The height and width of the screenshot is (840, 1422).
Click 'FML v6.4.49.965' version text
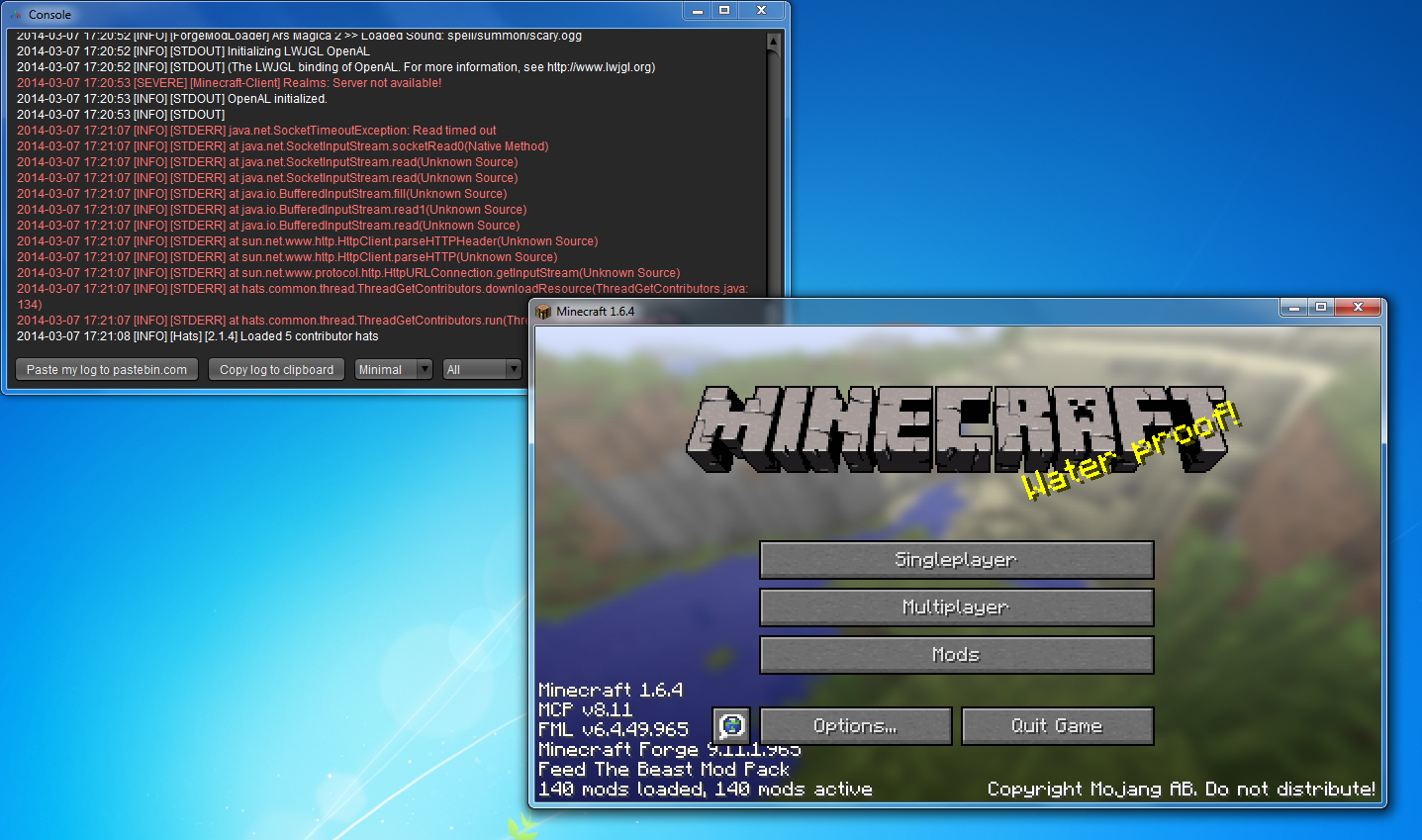pos(614,730)
